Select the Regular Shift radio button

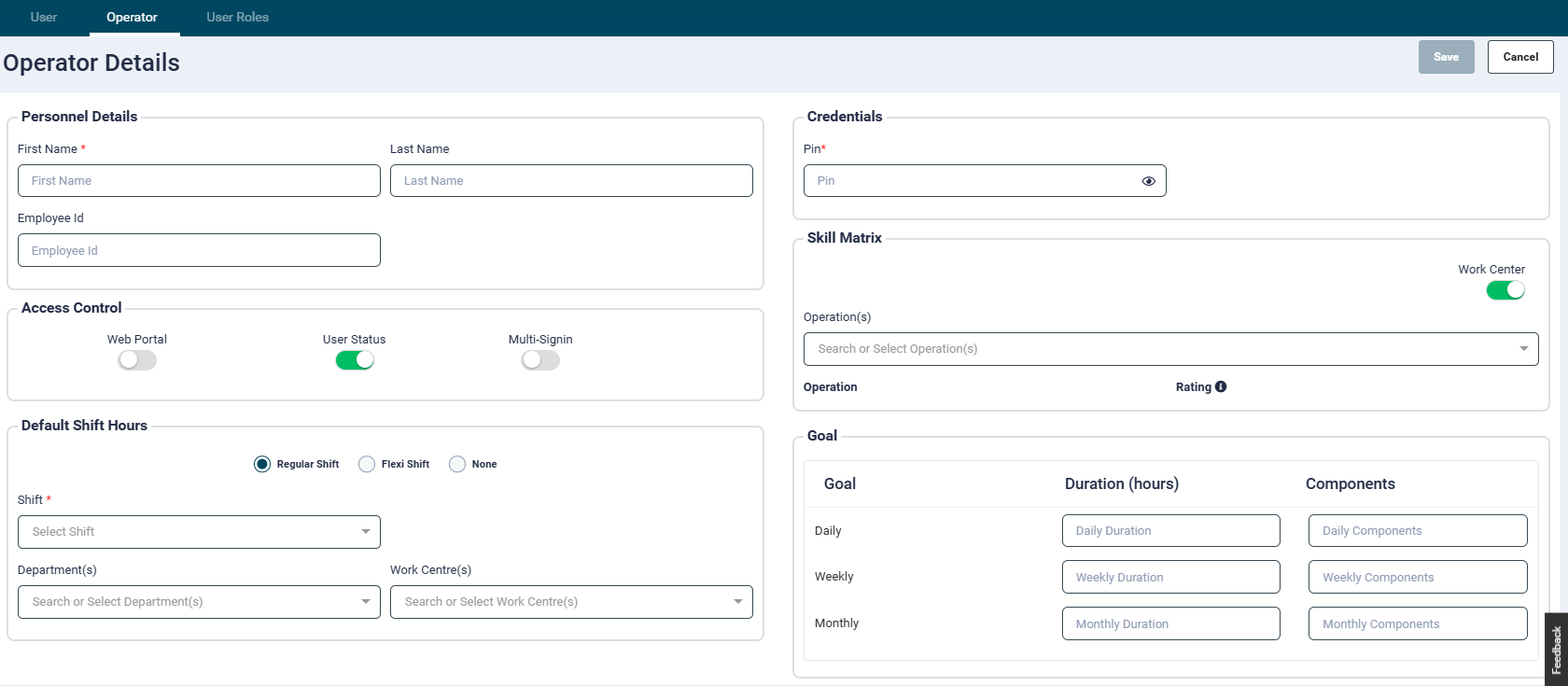click(x=262, y=464)
